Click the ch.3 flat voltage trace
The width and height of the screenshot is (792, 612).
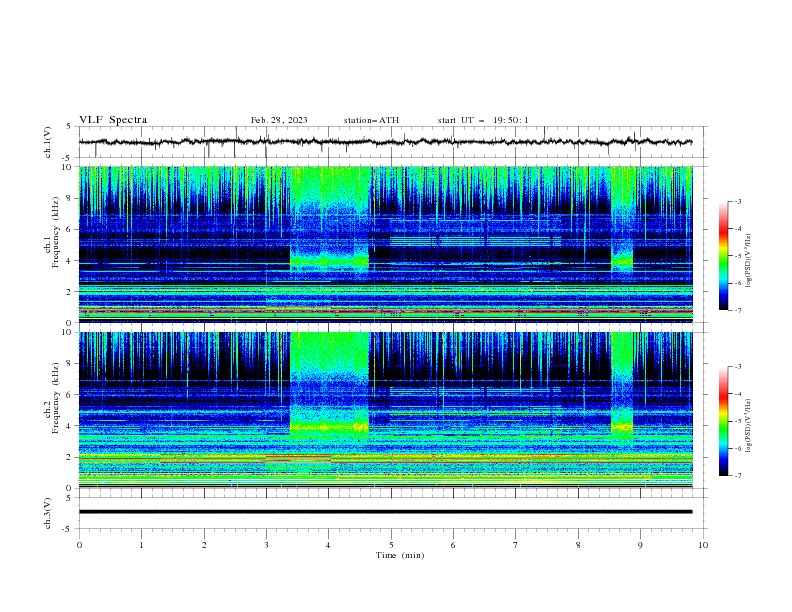tap(385, 512)
